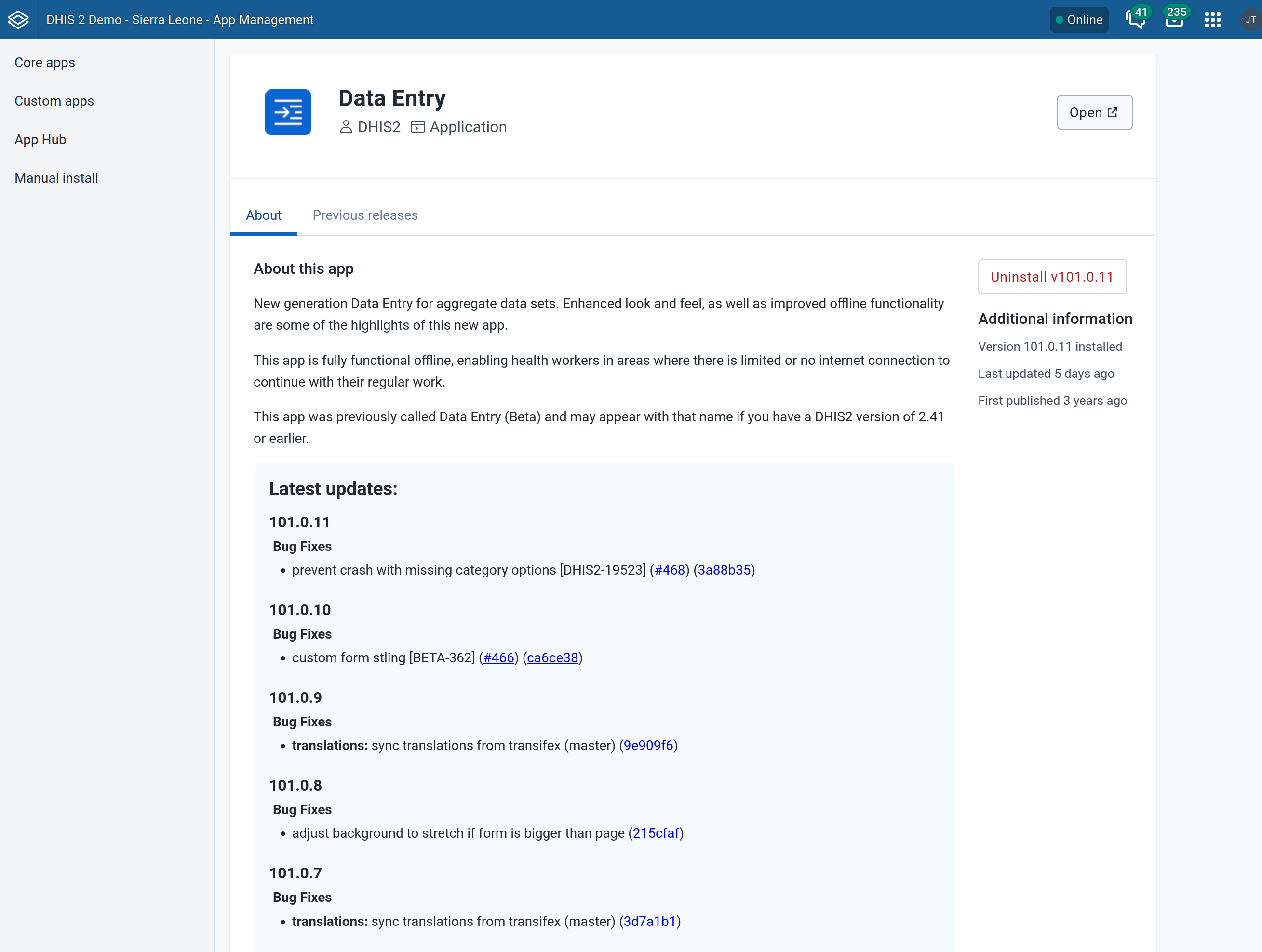Click the 101.0.8 version heading
Screen dimensions: 1262x952
[295, 785]
